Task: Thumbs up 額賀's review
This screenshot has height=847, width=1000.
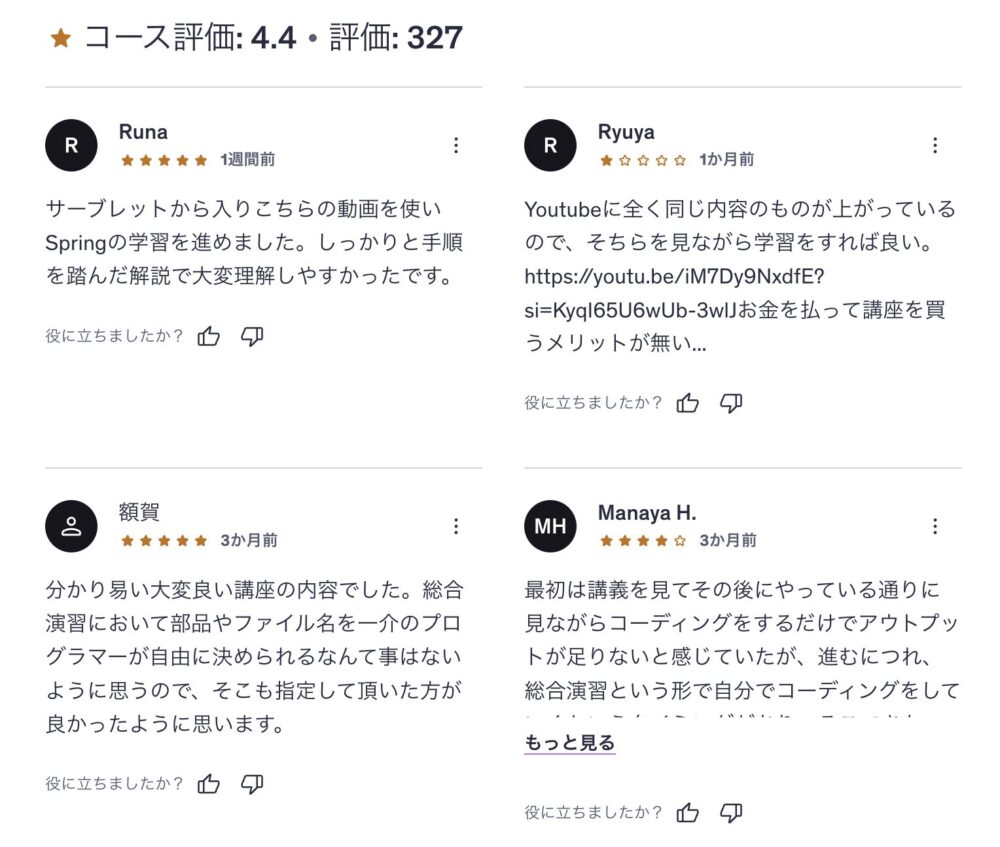Action: 209,784
